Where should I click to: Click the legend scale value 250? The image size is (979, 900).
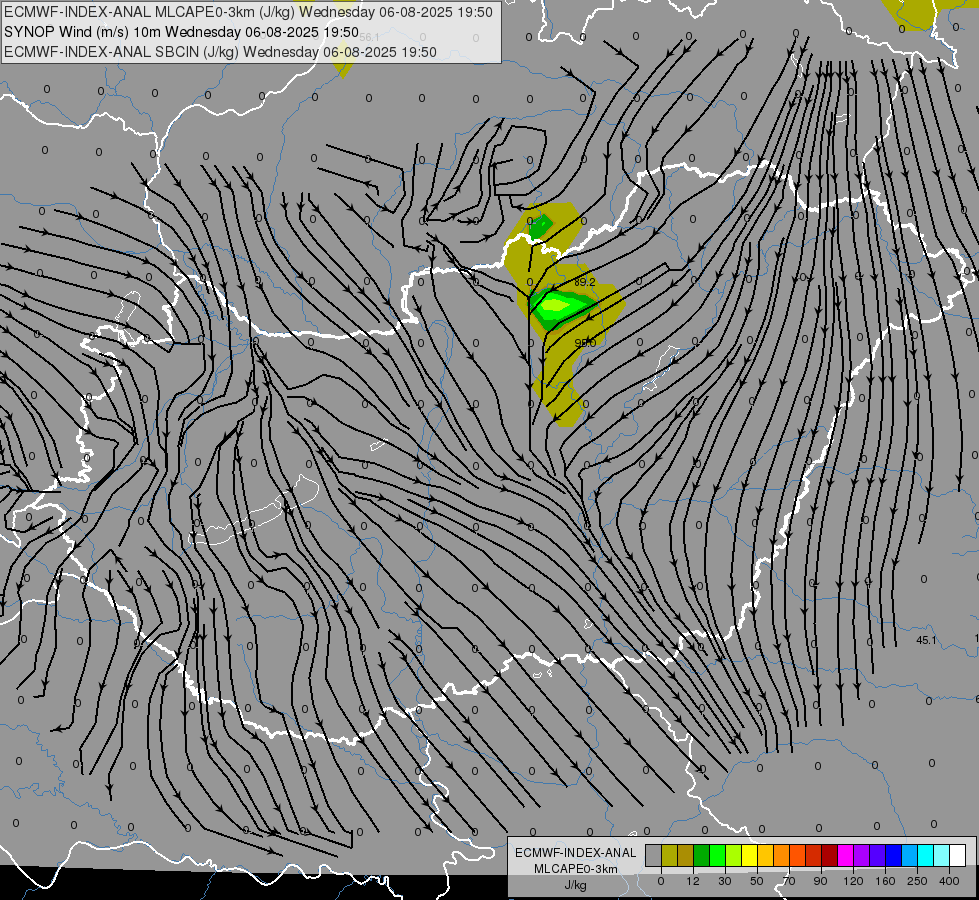point(917,881)
